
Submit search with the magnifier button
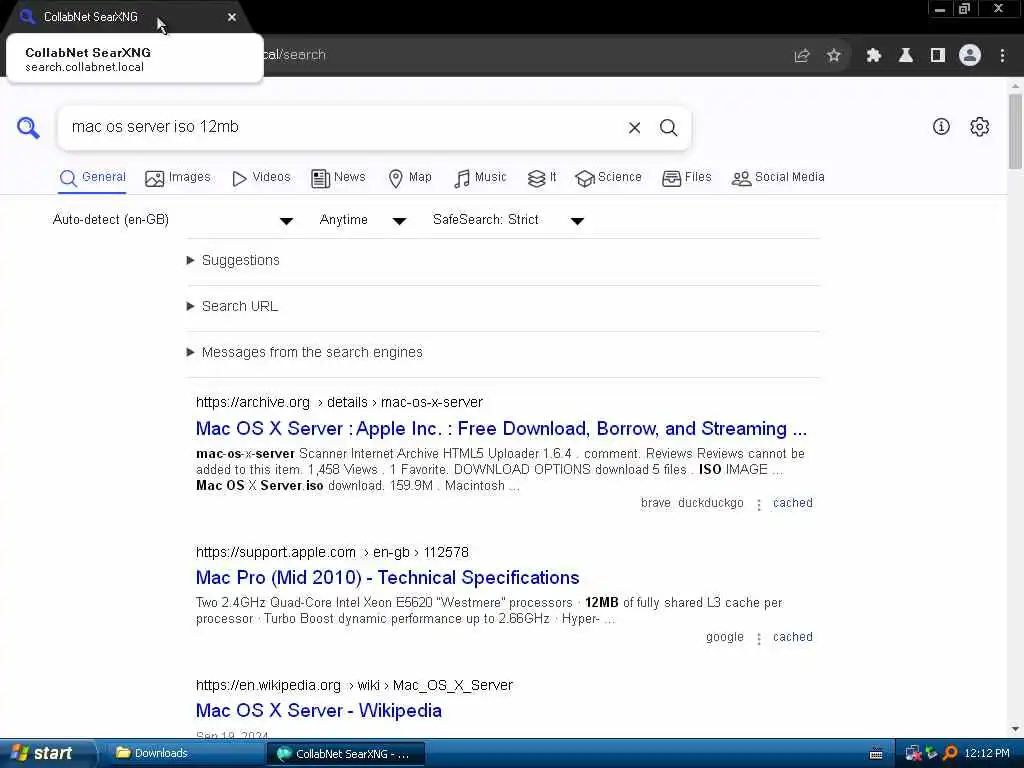click(x=668, y=127)
